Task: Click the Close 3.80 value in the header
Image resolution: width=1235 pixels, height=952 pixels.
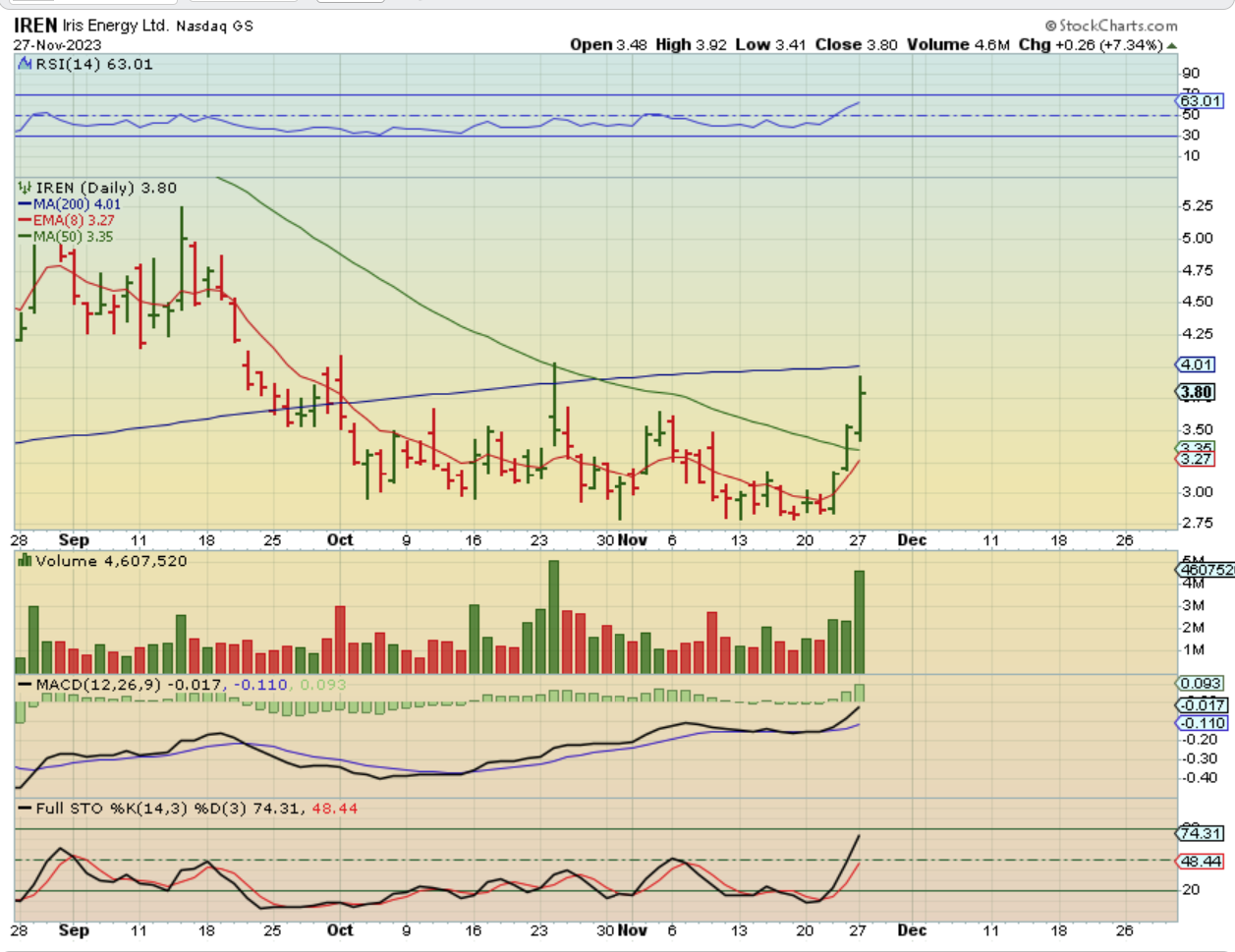Action: coord(857,45)
